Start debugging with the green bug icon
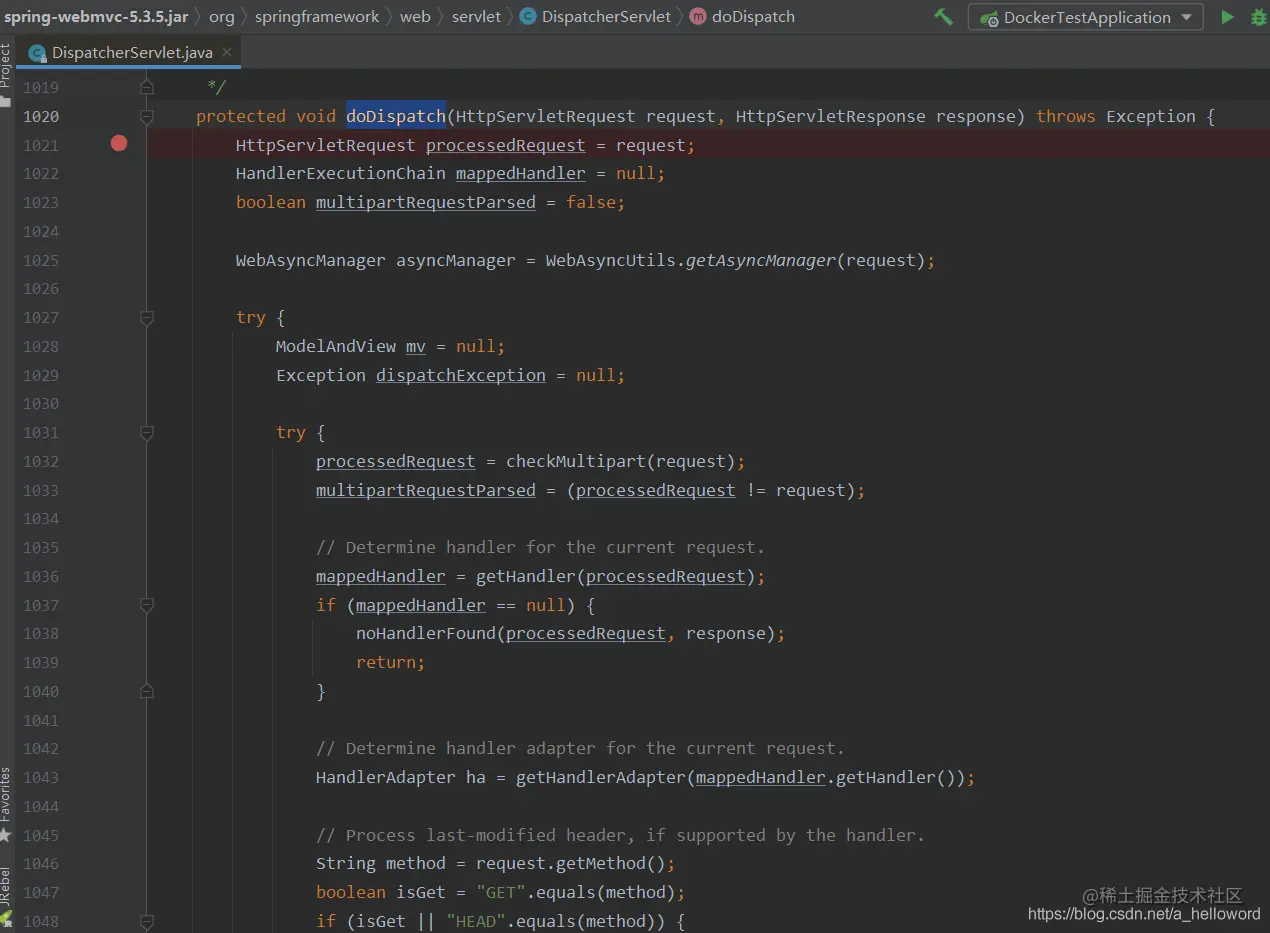 1259,17
